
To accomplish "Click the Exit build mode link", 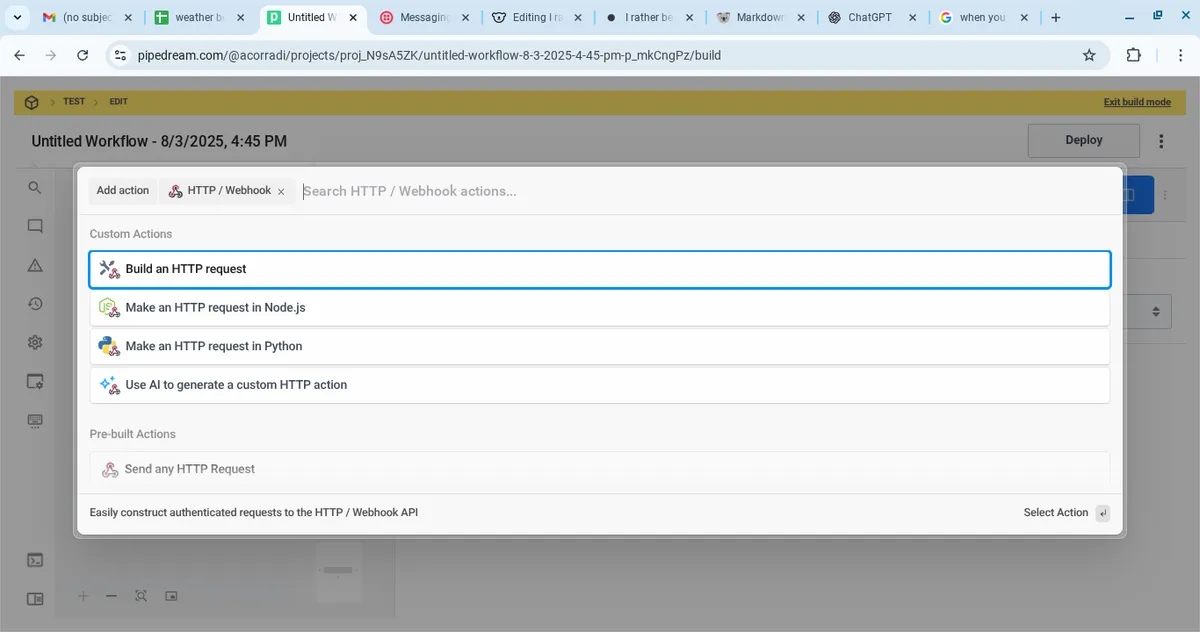I will click(x=1136, y=102).
